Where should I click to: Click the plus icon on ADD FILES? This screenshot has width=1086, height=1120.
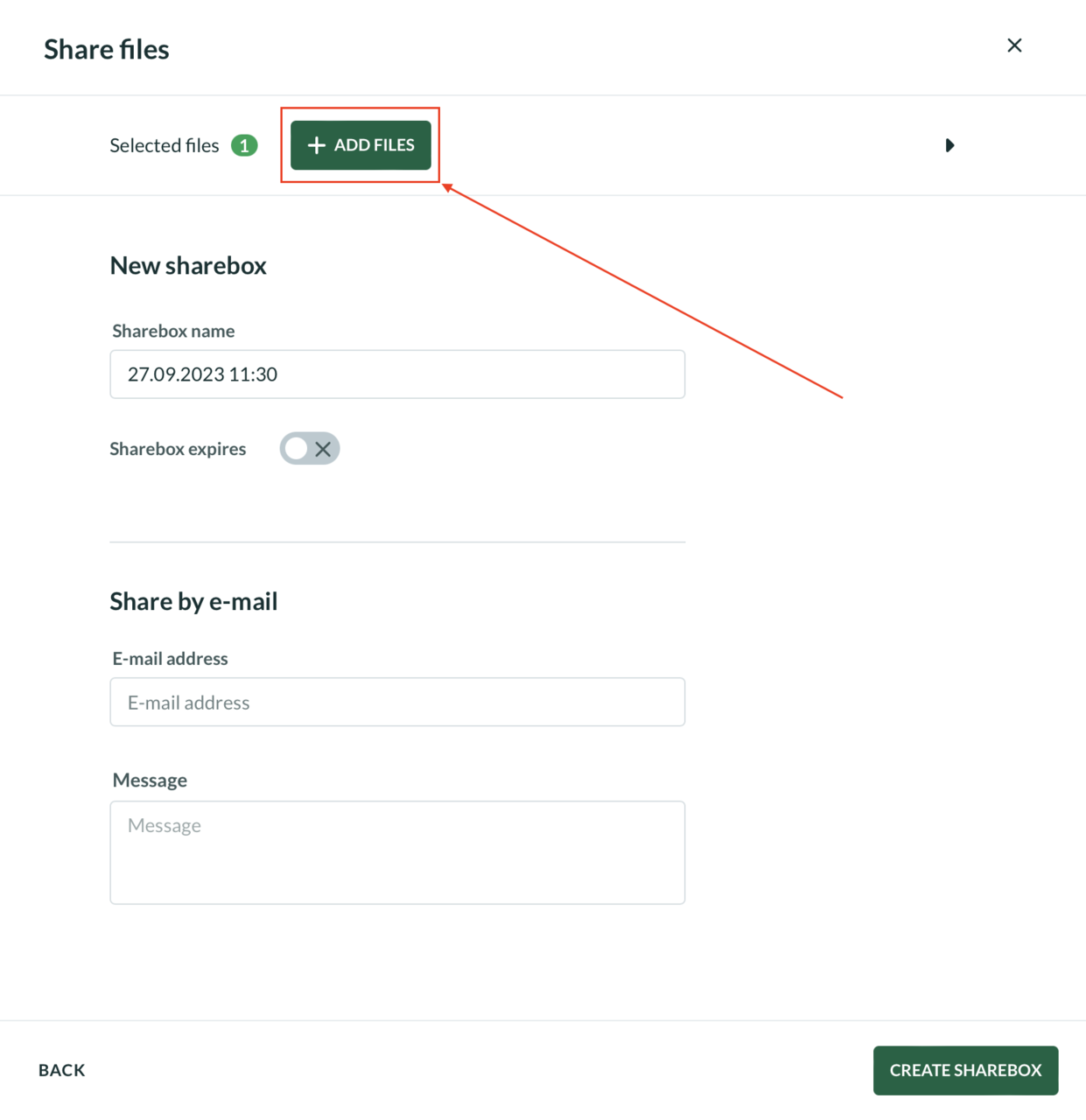tap(316, 145)
